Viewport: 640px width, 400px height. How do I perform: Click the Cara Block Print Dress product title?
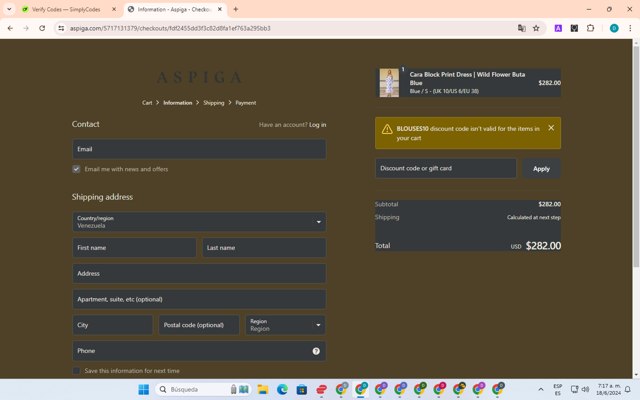point(467,78)
